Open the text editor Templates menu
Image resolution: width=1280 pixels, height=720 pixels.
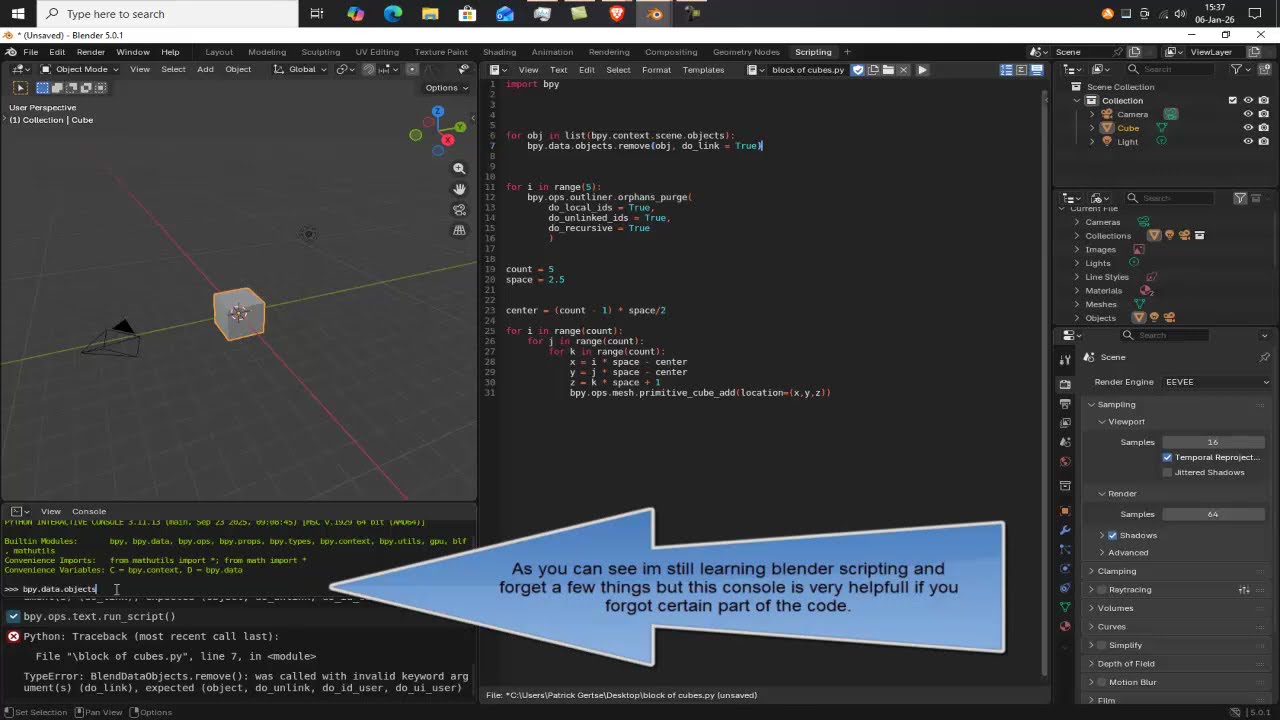pos(703,70)
